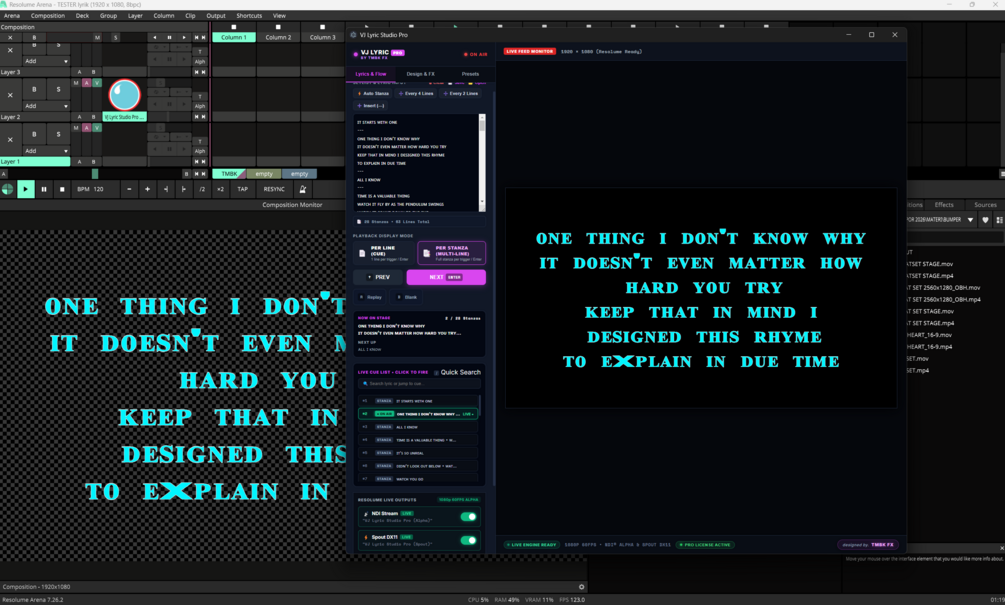Switch to the Lyrics & Flow tab
1005x605 pixels.
coord(370,74)
